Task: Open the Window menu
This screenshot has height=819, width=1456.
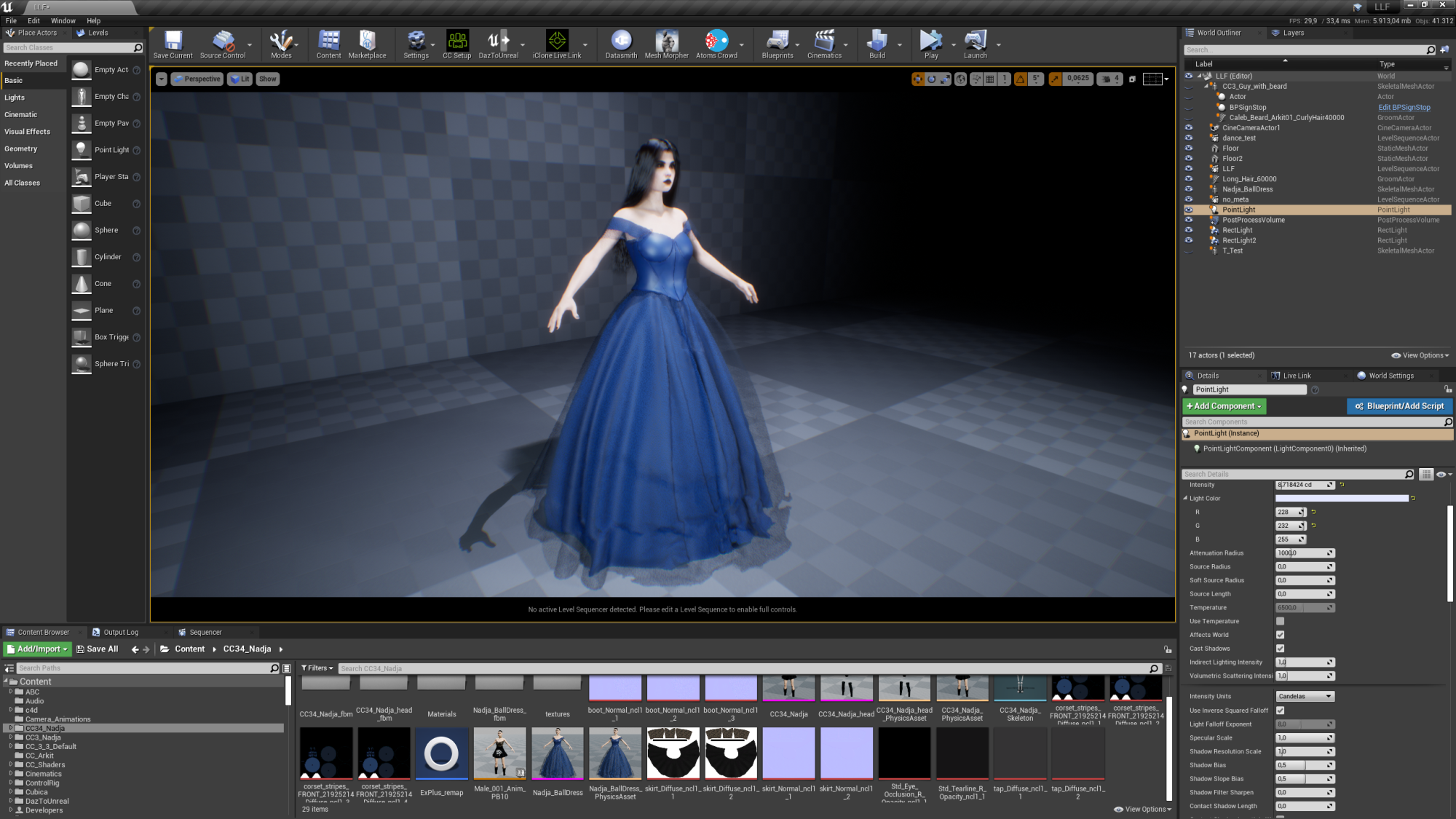Action: click(63, 21)
